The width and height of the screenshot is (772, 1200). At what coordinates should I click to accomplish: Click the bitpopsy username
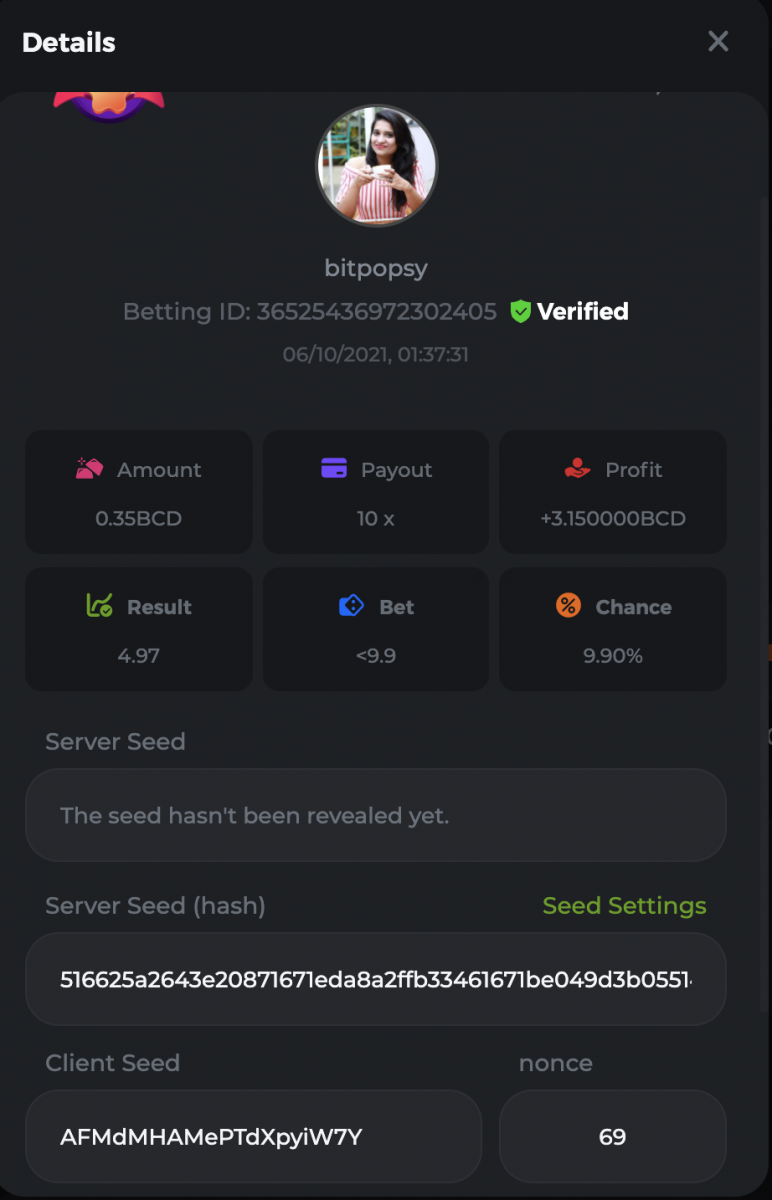coord(376,268)
